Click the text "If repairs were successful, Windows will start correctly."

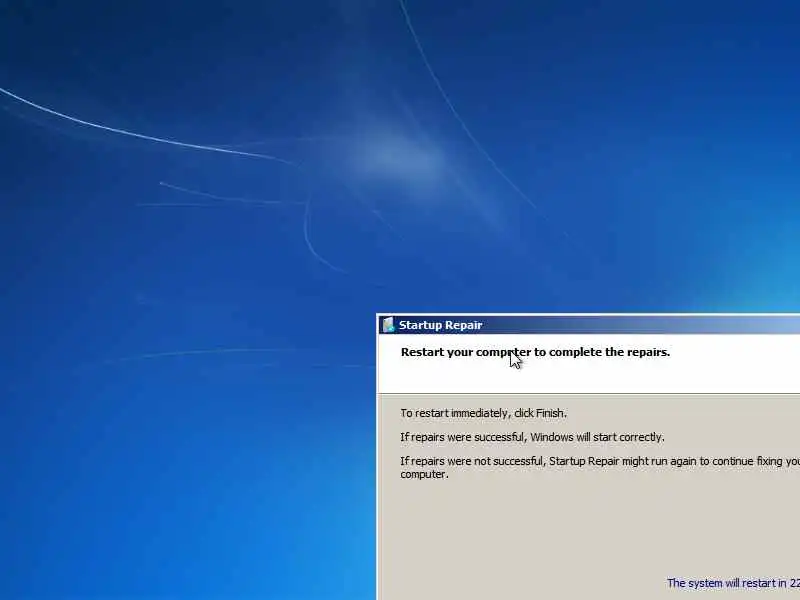pos(532,437)
